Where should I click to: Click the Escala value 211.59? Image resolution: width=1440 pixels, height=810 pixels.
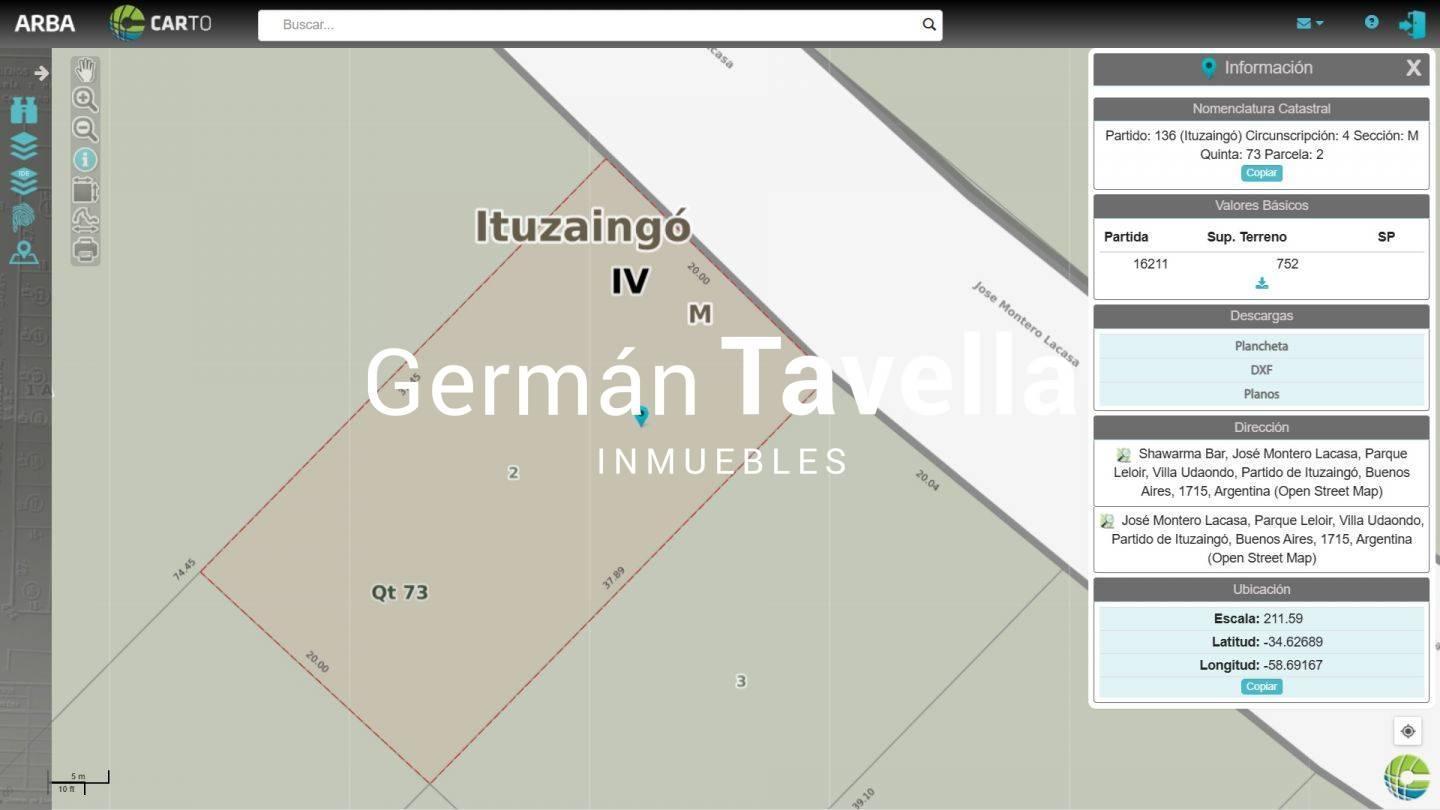[x=1283, y=619]
